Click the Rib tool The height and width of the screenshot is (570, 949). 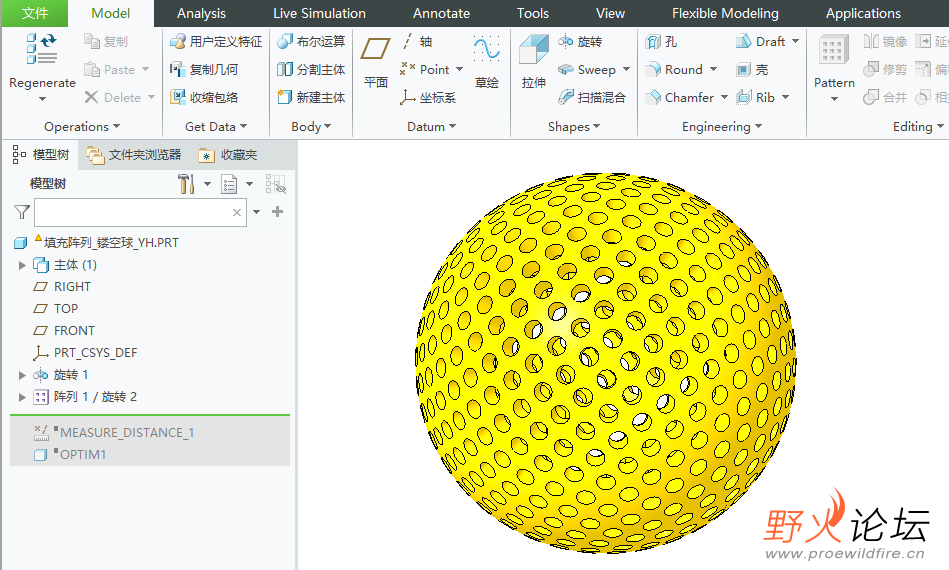[755, 97]
